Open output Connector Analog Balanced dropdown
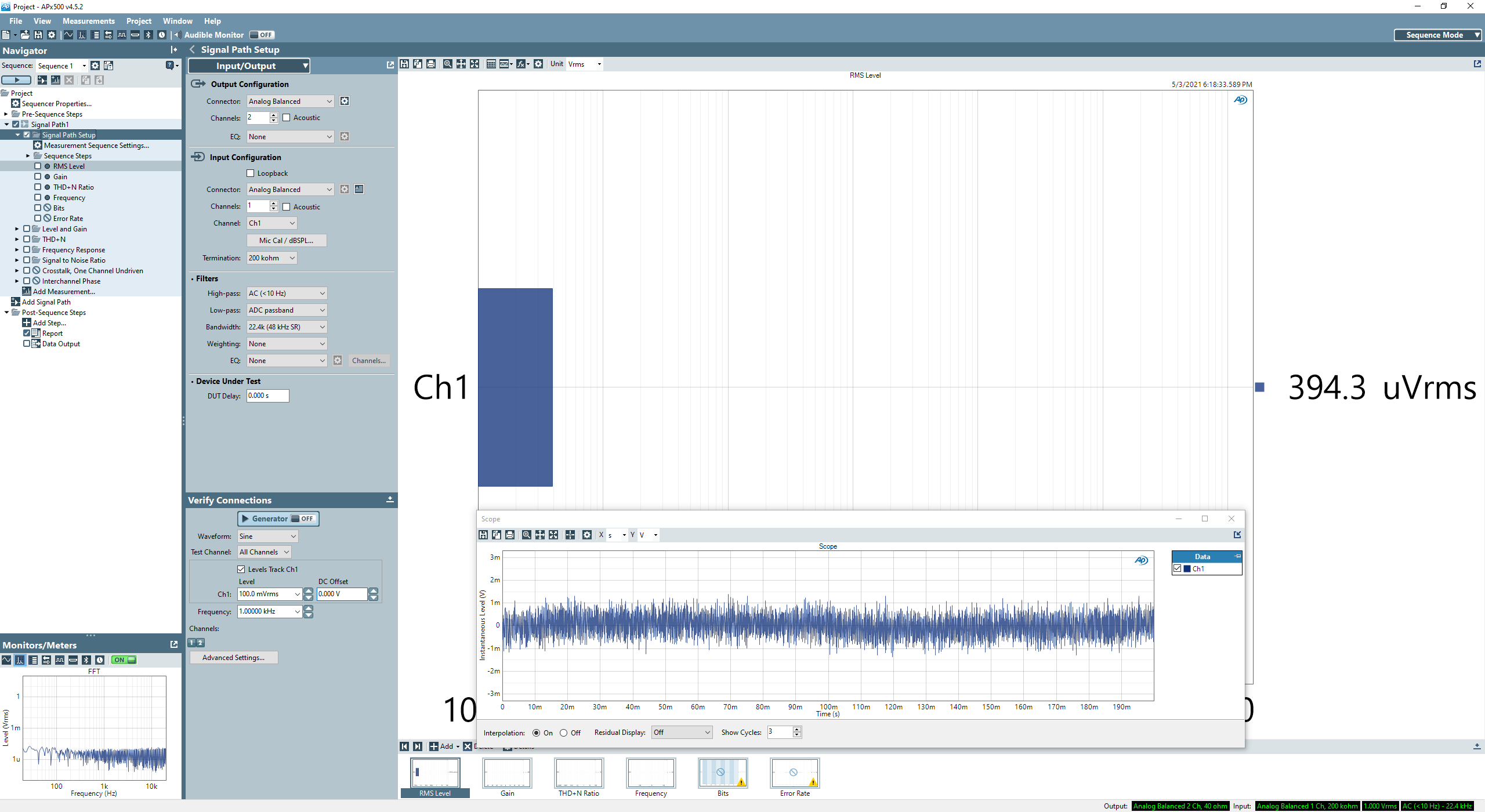This screenshot has height=812, width=1485. pyautogui.click(x=290, y=101)
